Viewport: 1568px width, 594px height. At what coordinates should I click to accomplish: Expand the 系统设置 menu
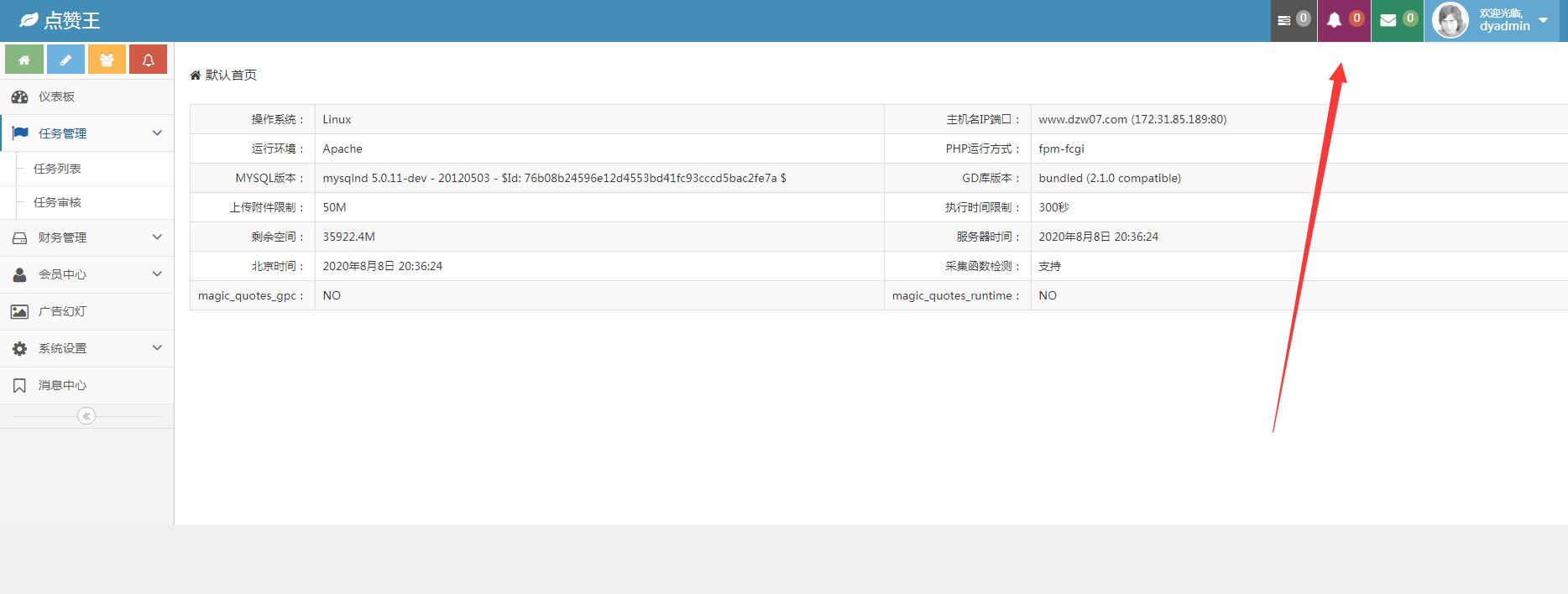(86, 348)
